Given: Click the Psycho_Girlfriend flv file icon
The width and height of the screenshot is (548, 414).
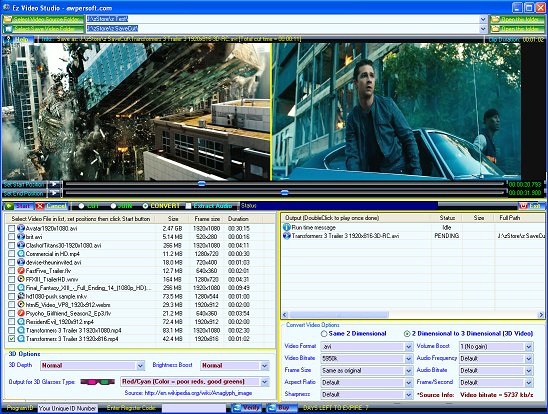Looking at the screenshot, I should (21, 313).
